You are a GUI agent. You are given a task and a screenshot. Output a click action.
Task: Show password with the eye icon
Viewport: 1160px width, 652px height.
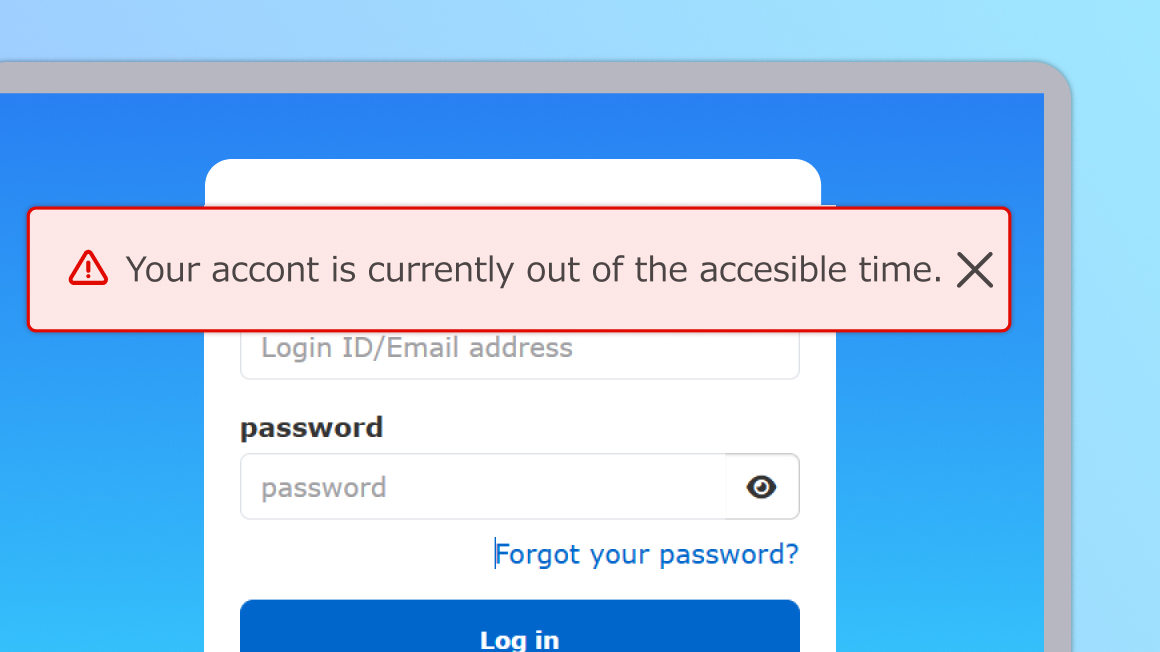click(x=762, y=487)
